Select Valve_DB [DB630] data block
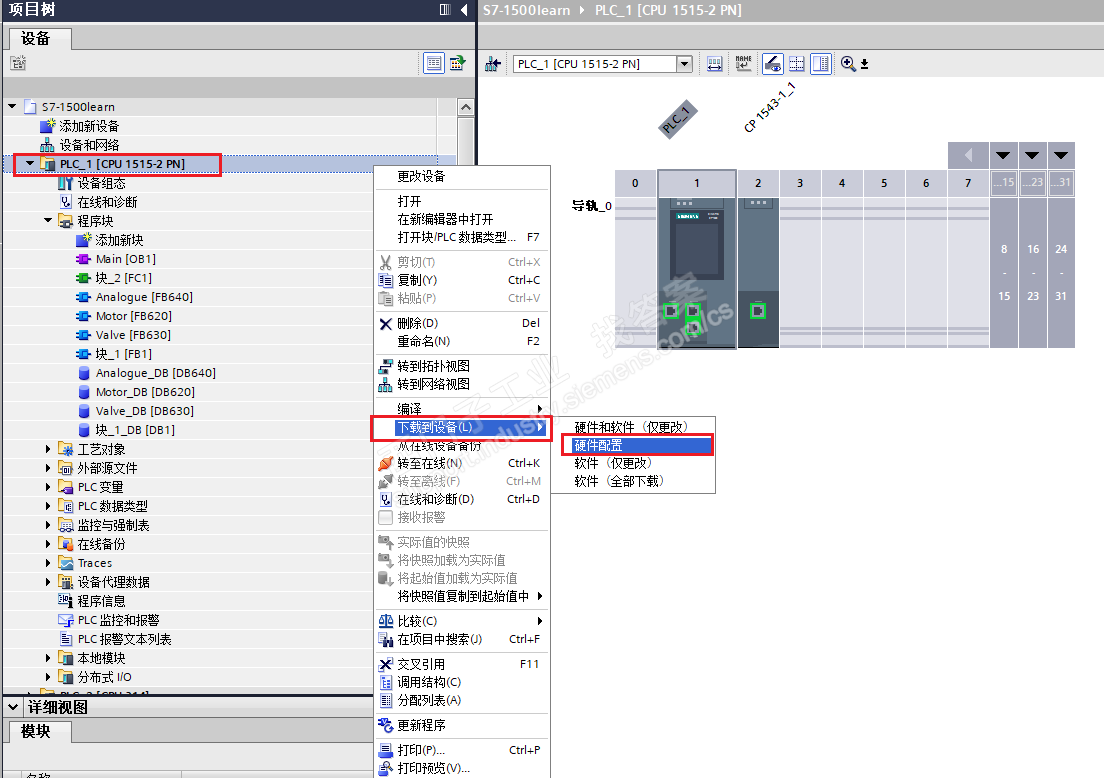The height and width of the screenshot is (778, 1104). coord(144,411)
